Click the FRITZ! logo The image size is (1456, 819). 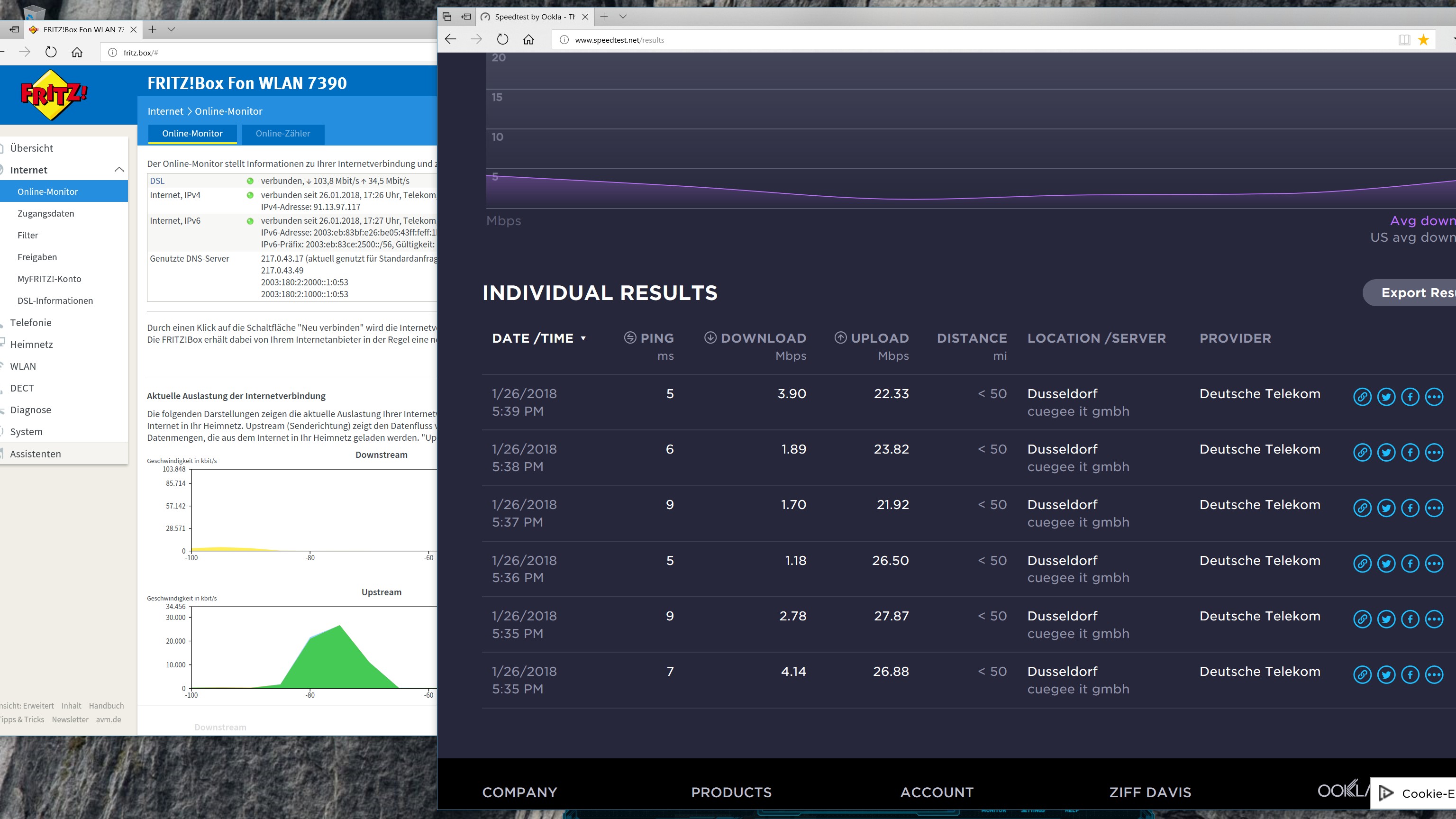pyautogui.click(x=53, y=94)
